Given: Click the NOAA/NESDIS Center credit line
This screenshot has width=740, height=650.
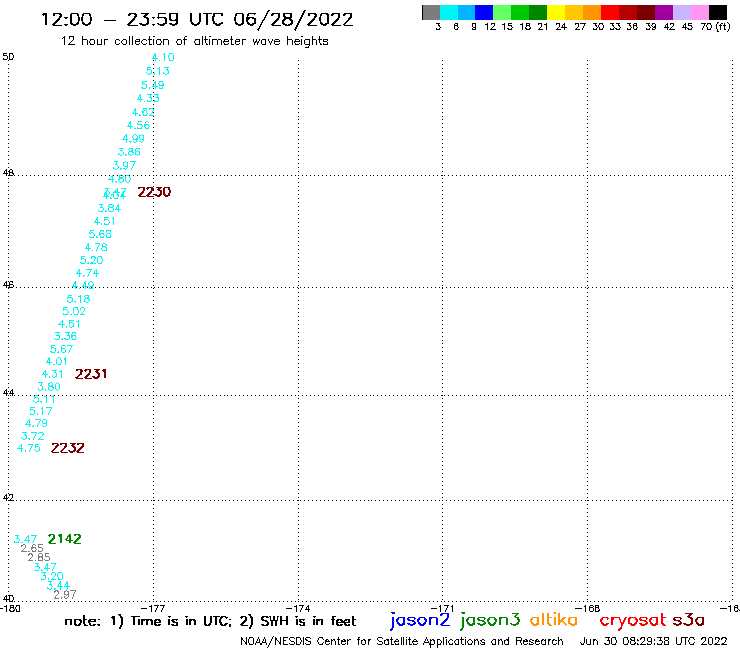Looking at the screenshot, I should [402, 641].
